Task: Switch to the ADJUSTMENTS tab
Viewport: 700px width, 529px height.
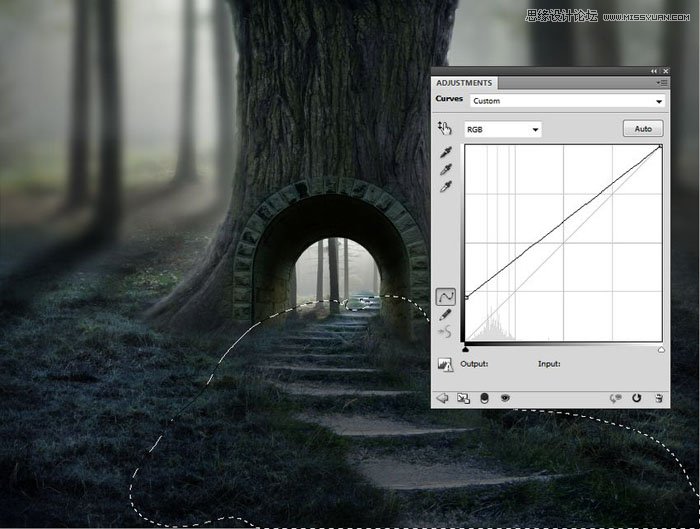Action: click(464, 83)
